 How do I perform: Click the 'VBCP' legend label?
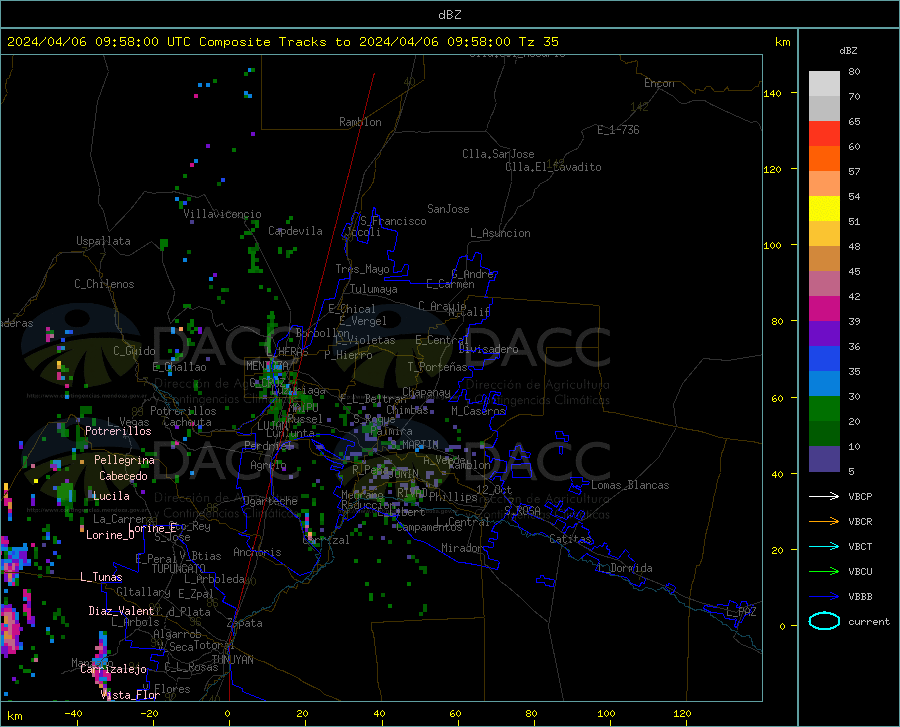[x=860, y=496]
